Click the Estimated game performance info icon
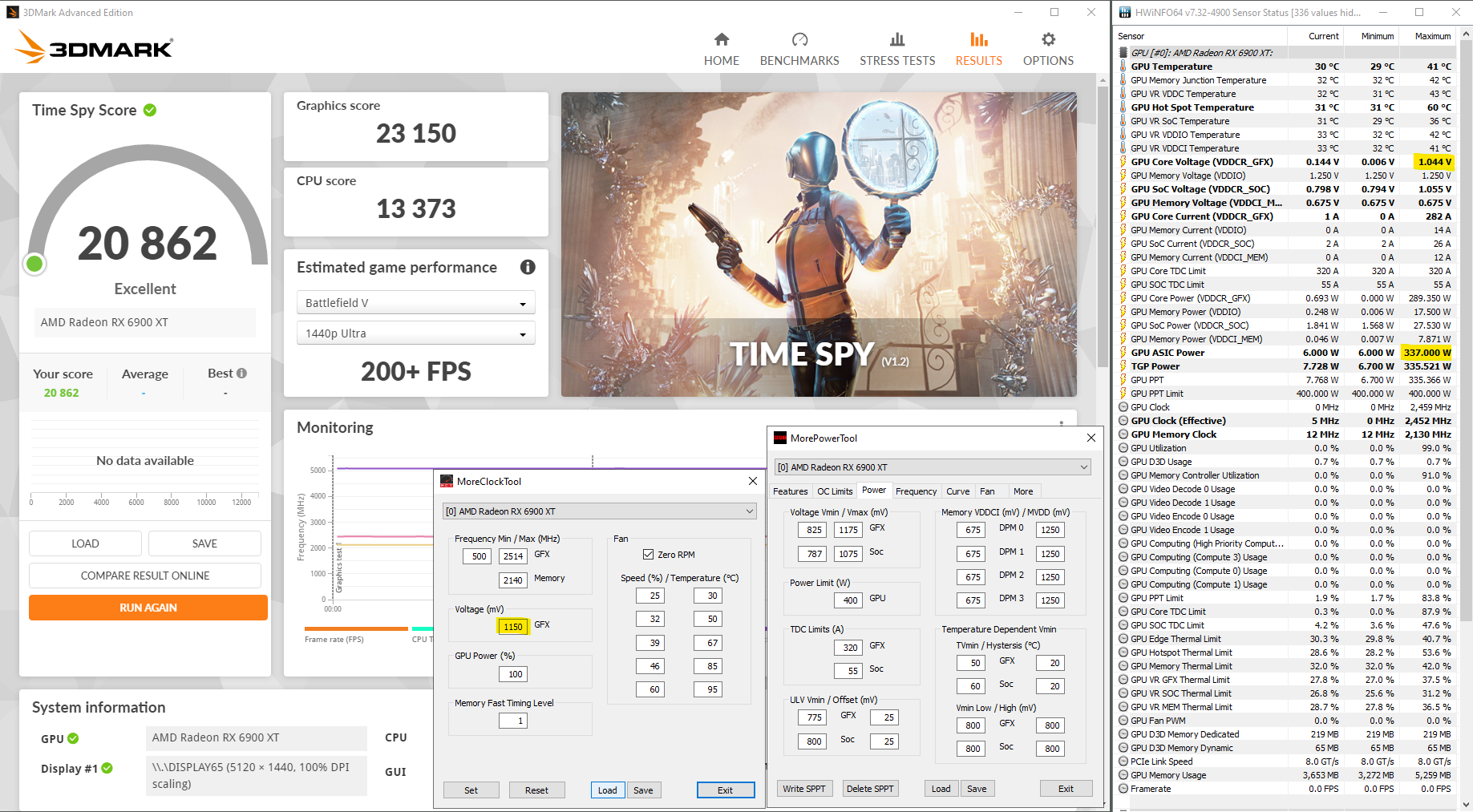Image resolution: width=1473 pixels, height=812 pixels. 528,267
